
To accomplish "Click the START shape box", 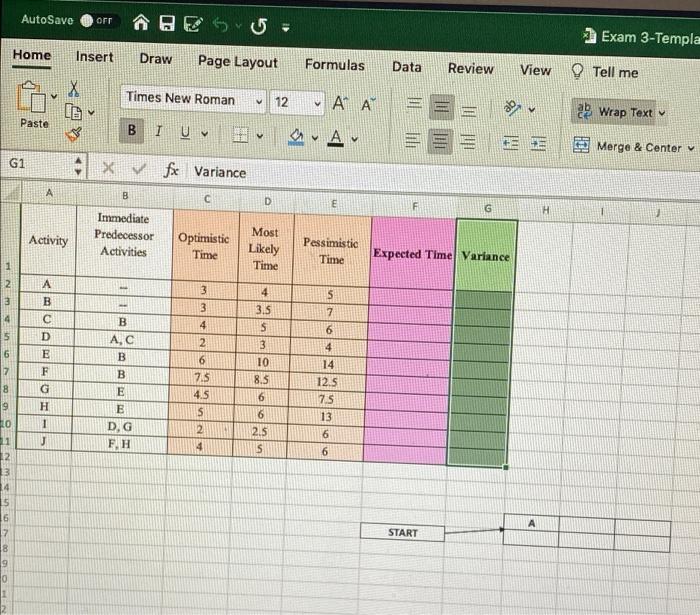I will tap(402, 532).
